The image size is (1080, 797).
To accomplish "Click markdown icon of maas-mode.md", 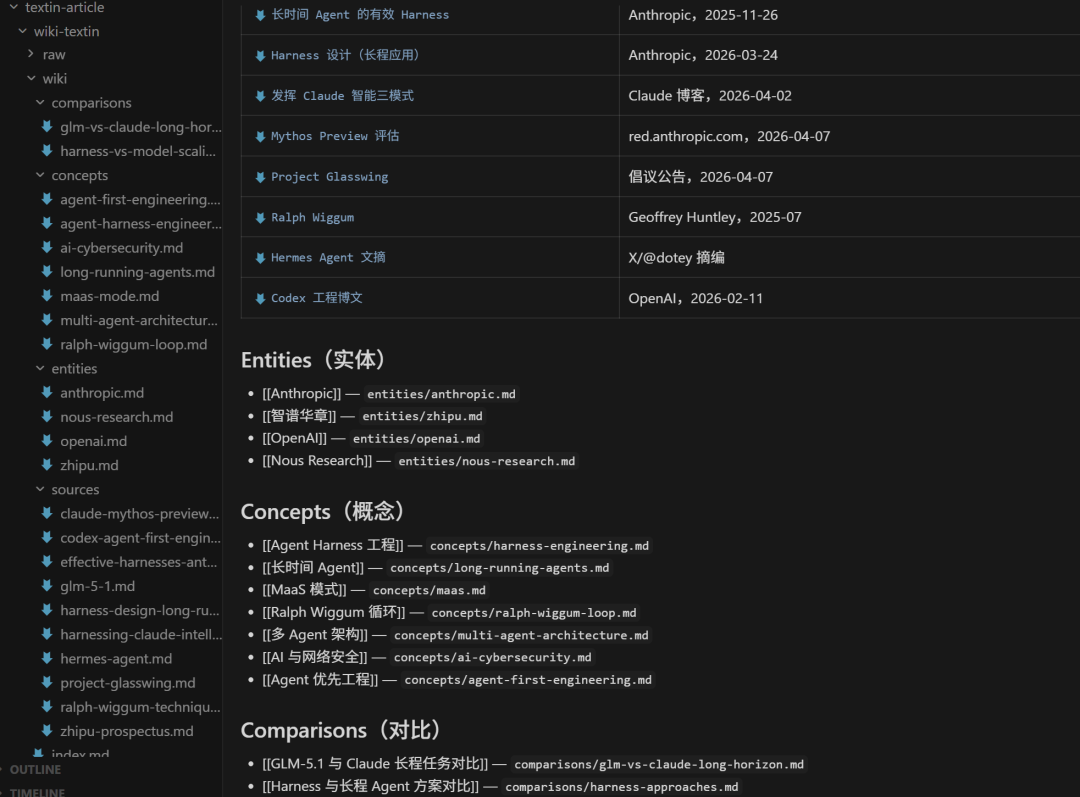I will click(47, 296).
